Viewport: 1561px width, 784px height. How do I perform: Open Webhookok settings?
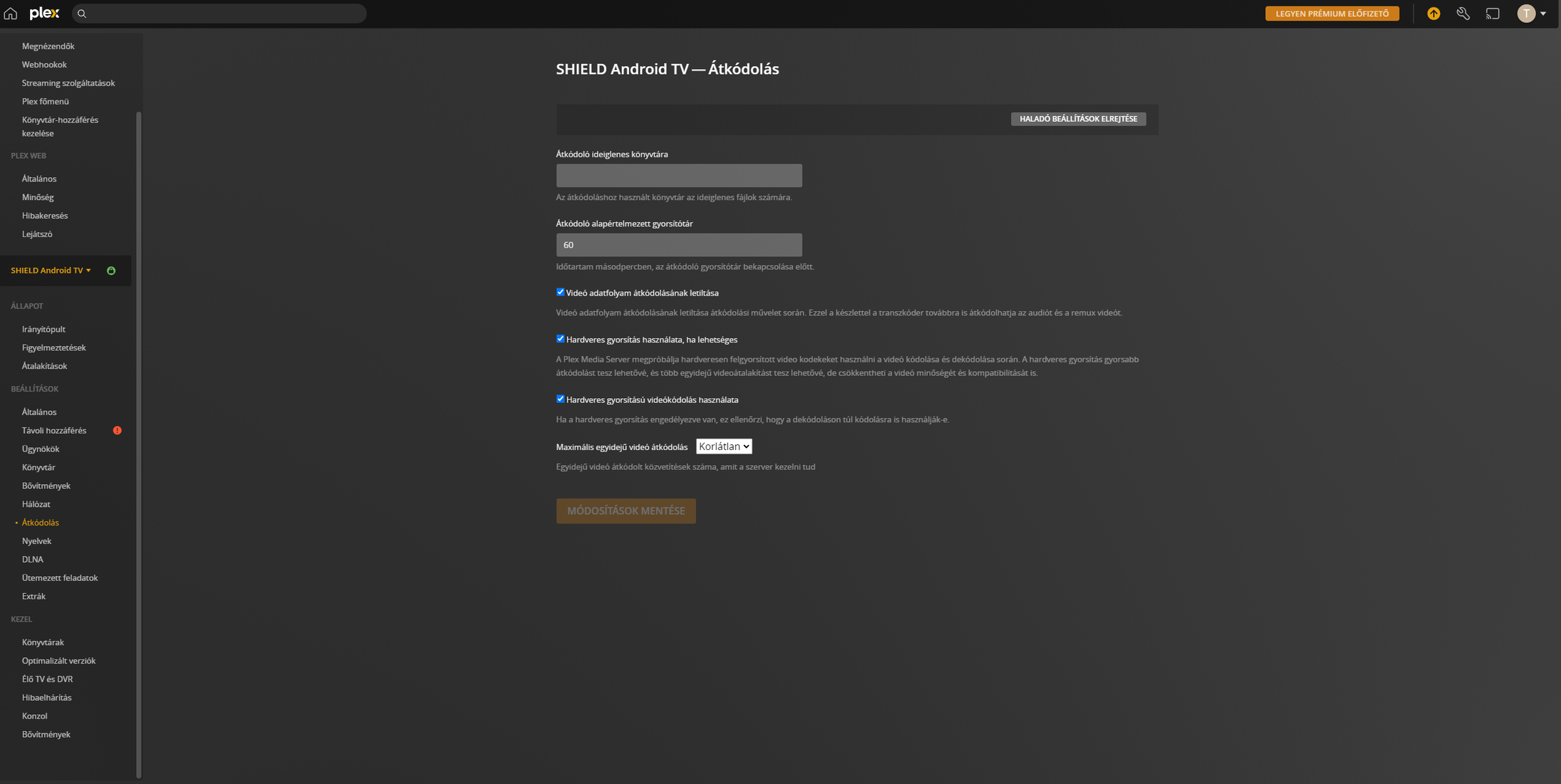point(44,65)
